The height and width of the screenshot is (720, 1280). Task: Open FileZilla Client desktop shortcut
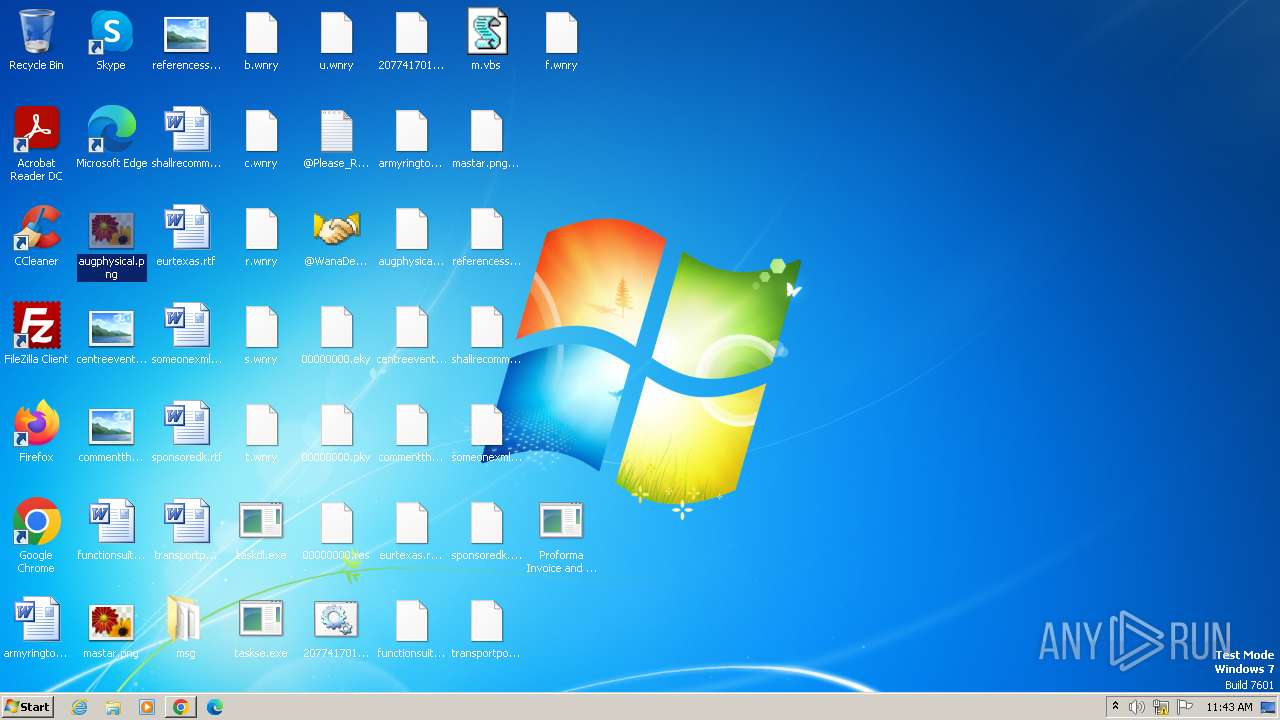(36, 335)
